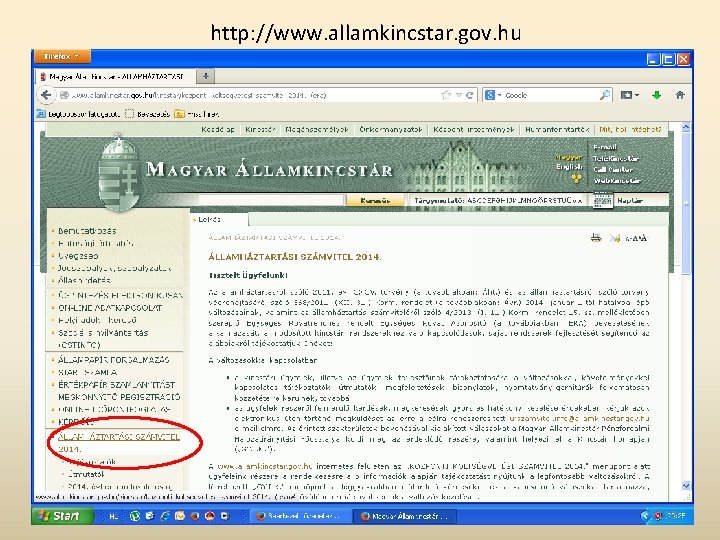Bookmark this page with the star icon
Viewport: 720px width, 540px height.
(x=445, y=95)
